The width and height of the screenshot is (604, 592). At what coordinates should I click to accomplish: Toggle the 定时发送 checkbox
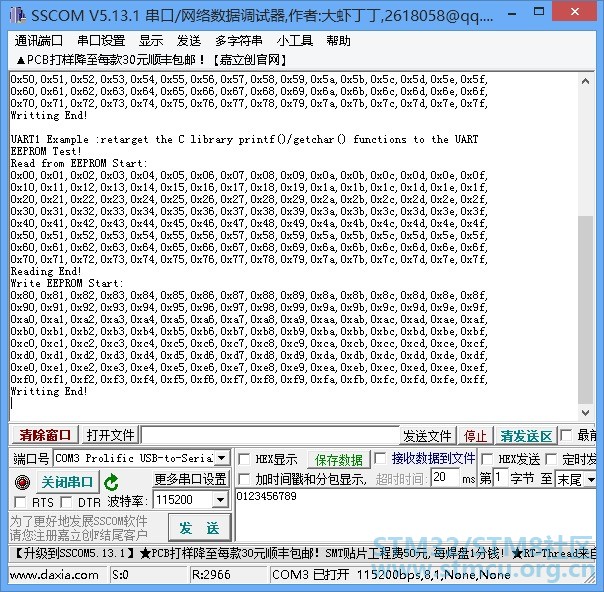551,459
